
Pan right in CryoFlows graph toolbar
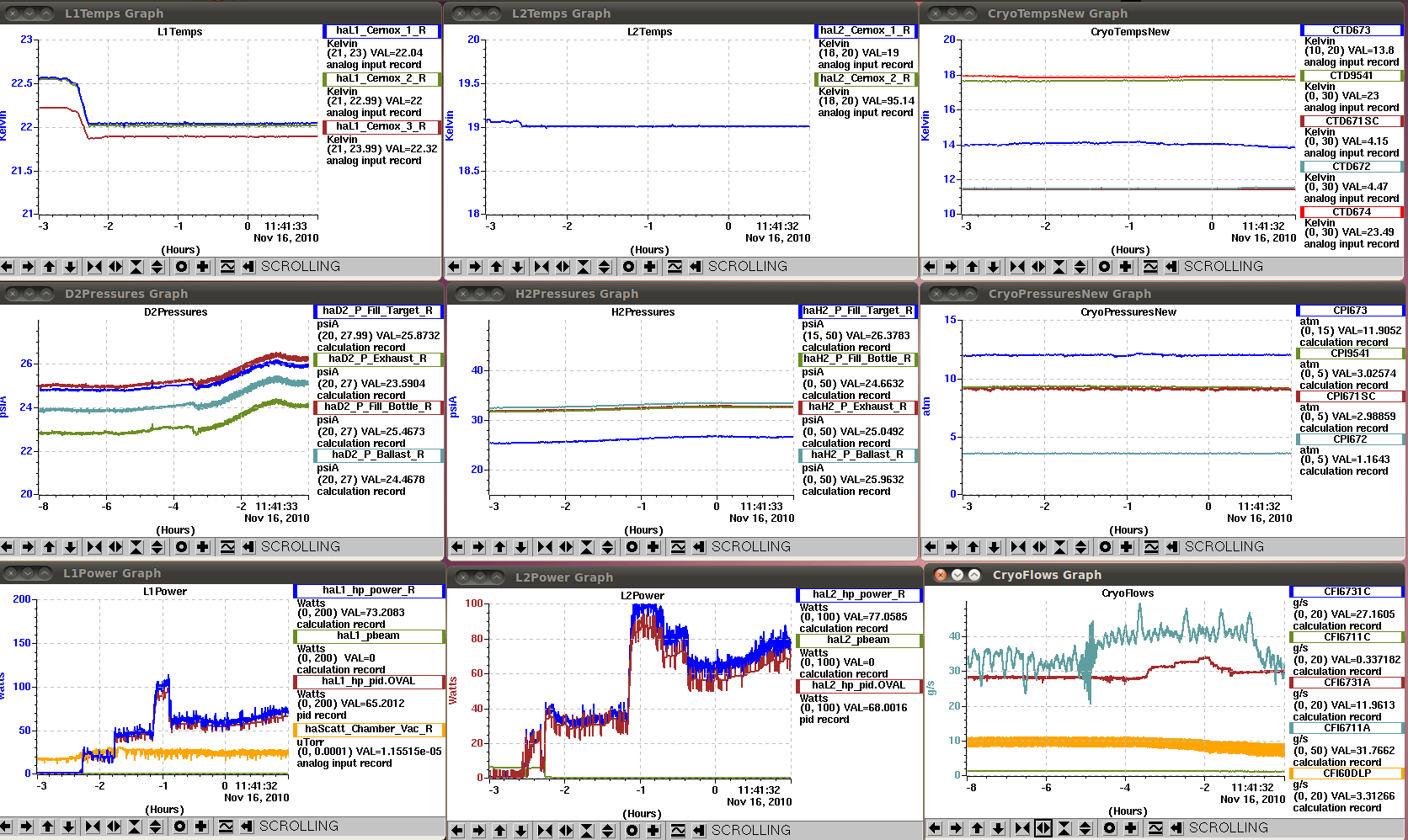(956, 828)
